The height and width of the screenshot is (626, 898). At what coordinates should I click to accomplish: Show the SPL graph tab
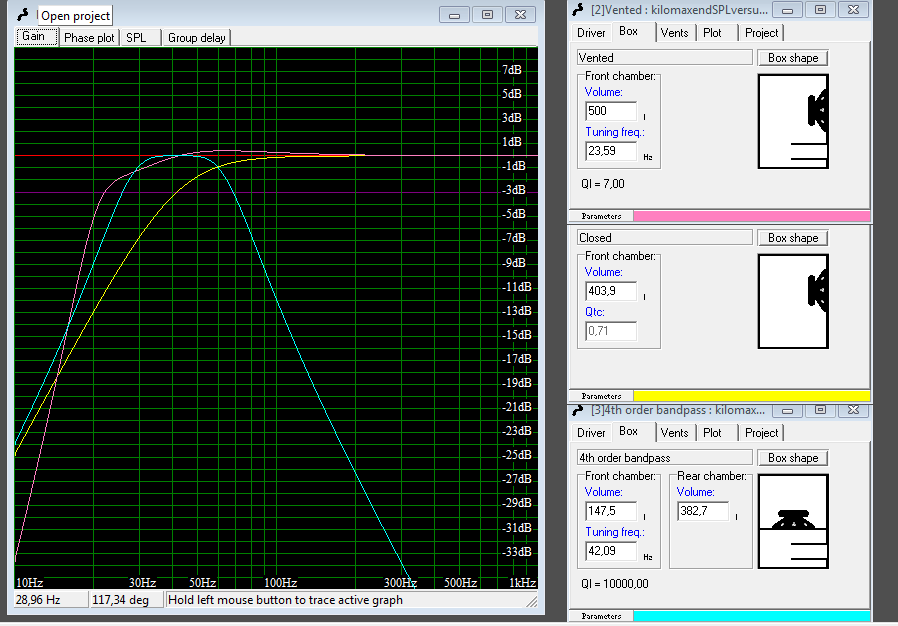136,38
